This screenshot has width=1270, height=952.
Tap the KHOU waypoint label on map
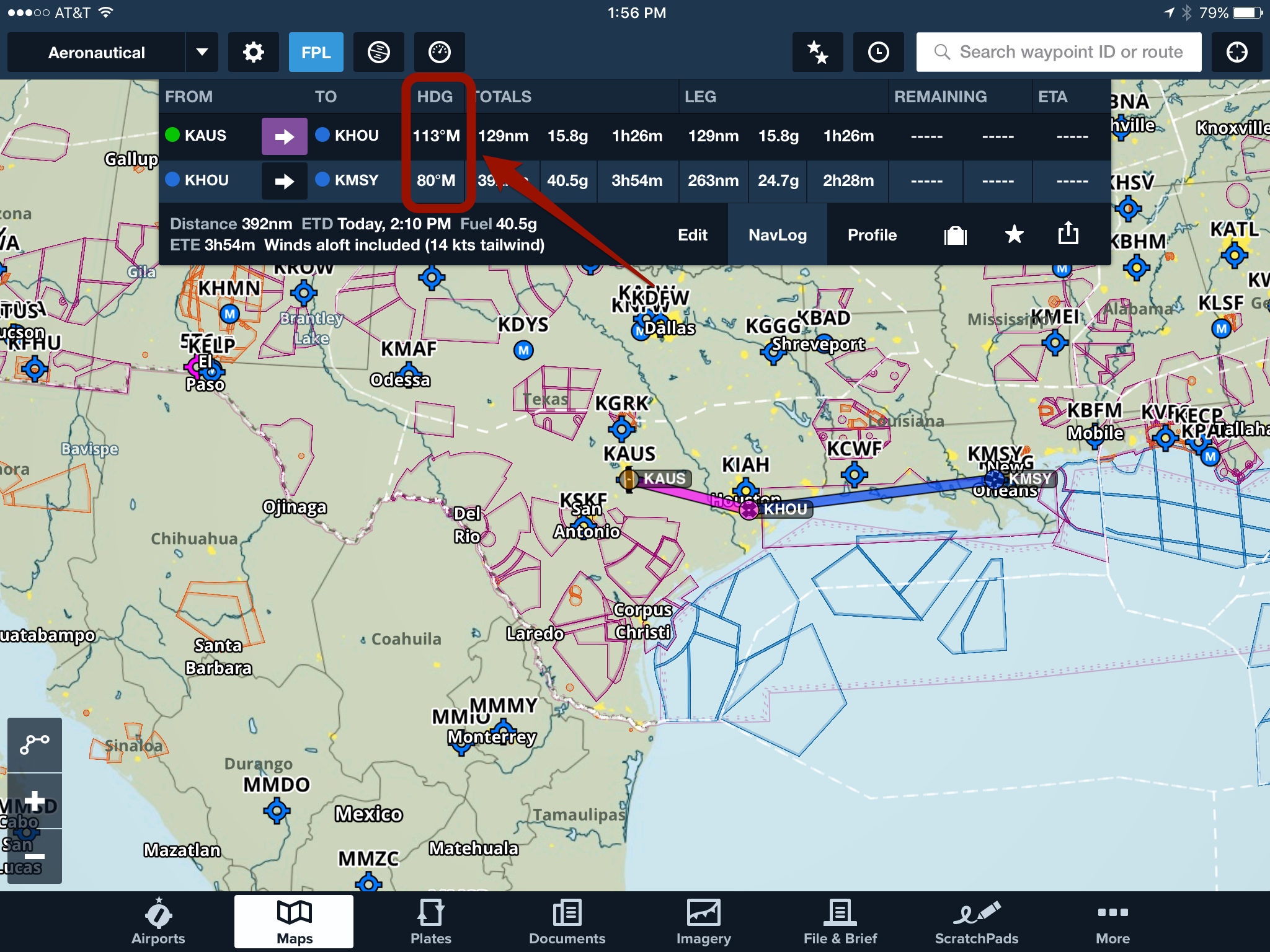(785, 509)
